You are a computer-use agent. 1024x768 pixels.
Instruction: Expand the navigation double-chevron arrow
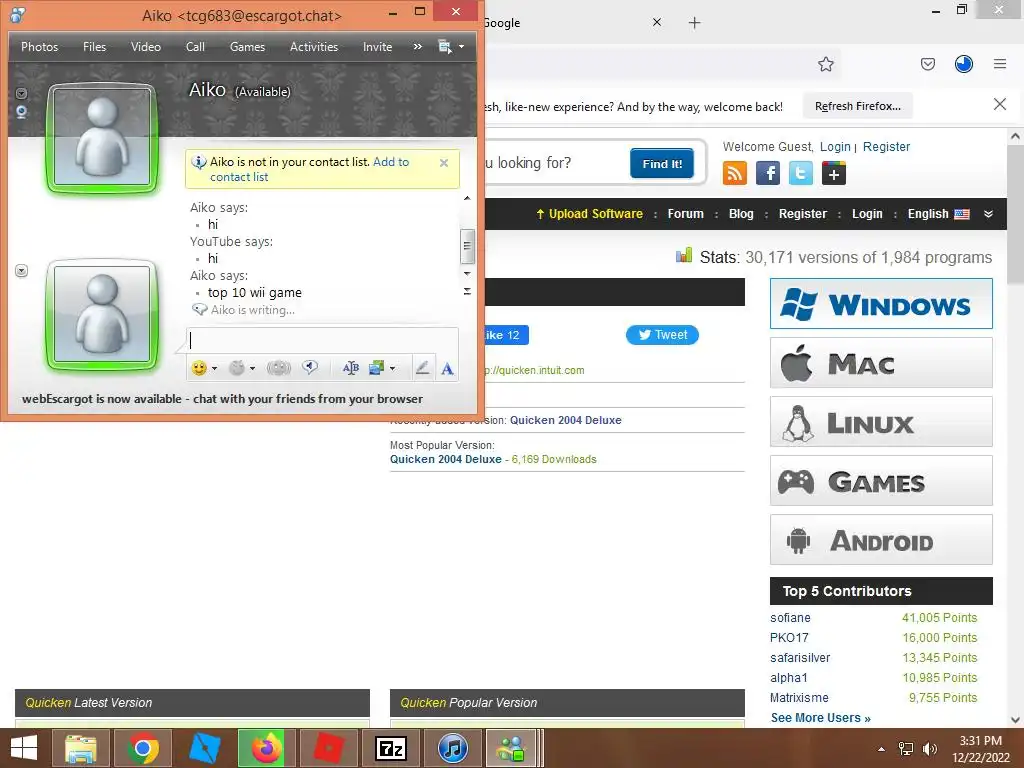989,214
